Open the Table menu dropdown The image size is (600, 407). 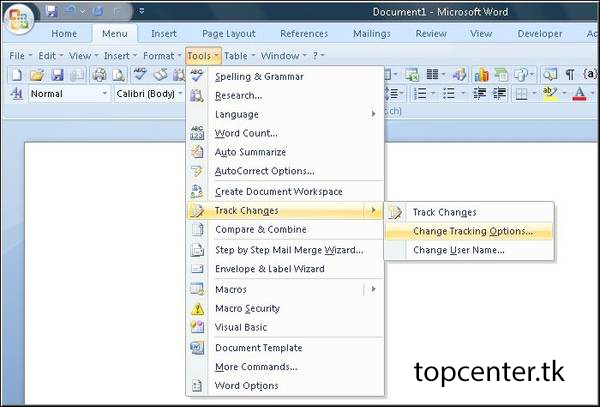(x=237, y=56)
